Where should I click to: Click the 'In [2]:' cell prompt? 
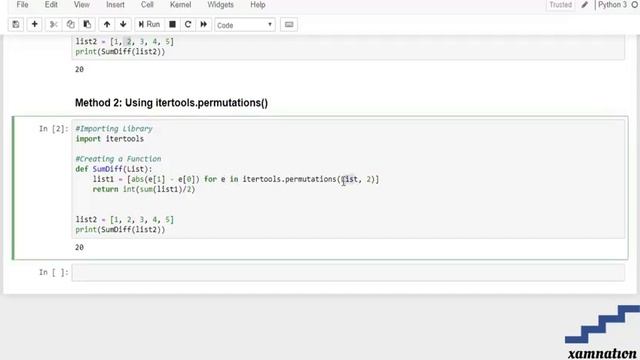coord(53,129)
